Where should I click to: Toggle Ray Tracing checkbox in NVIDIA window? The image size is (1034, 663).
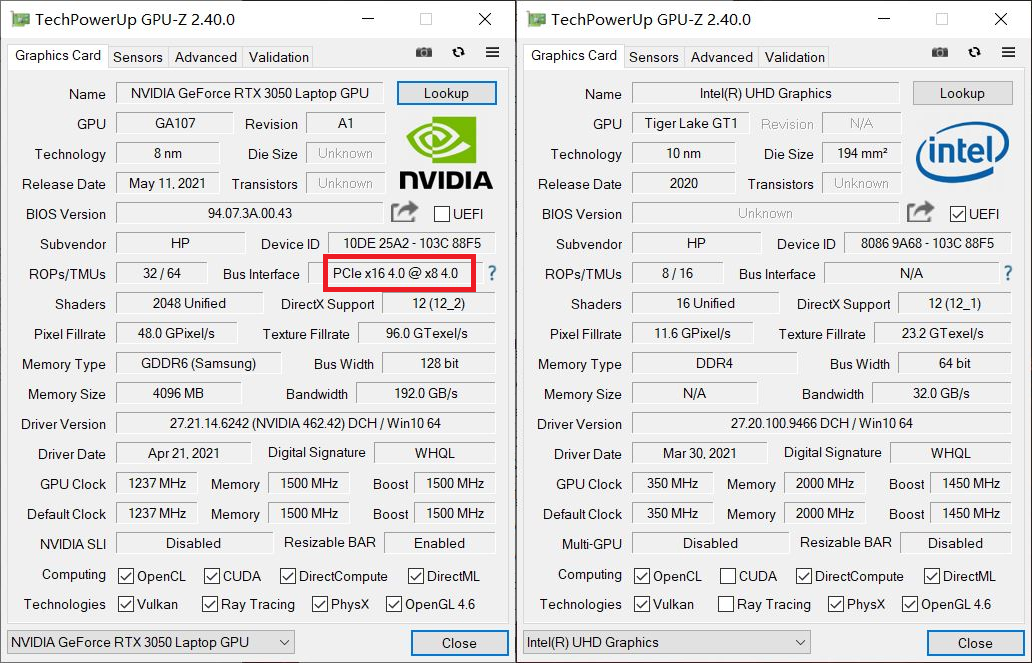[210, 604]
